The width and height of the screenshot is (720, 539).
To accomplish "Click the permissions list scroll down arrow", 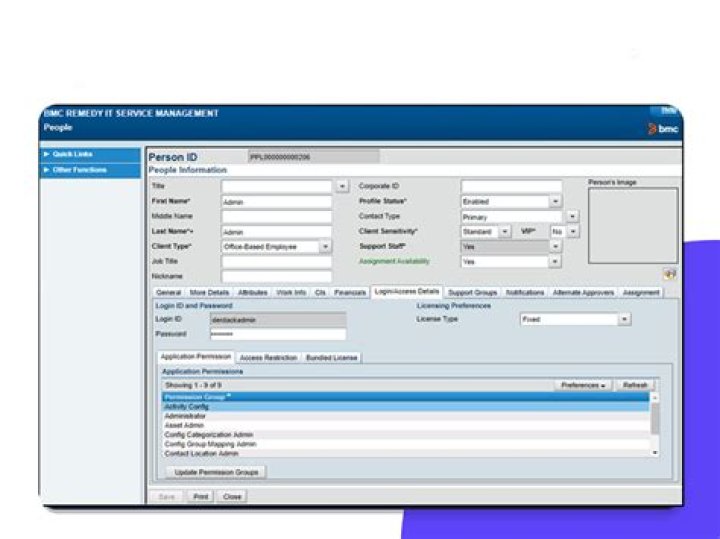I will pos(655,453).
